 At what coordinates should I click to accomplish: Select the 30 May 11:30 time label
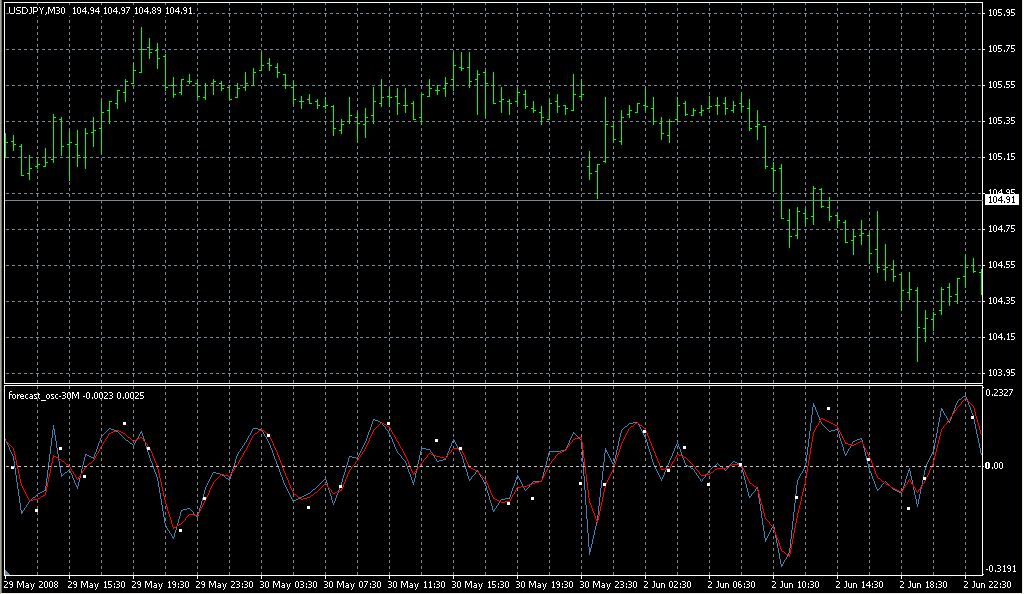click(418, 584)
